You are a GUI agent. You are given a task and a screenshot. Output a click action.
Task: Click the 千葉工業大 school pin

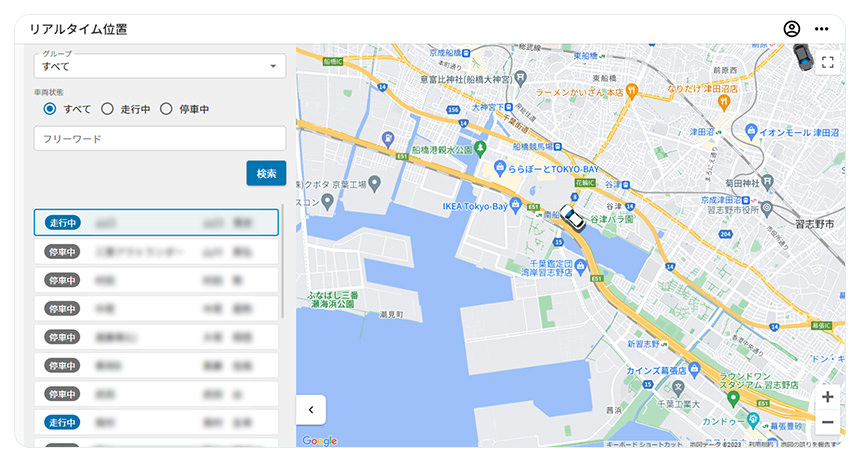click(678, 388)
